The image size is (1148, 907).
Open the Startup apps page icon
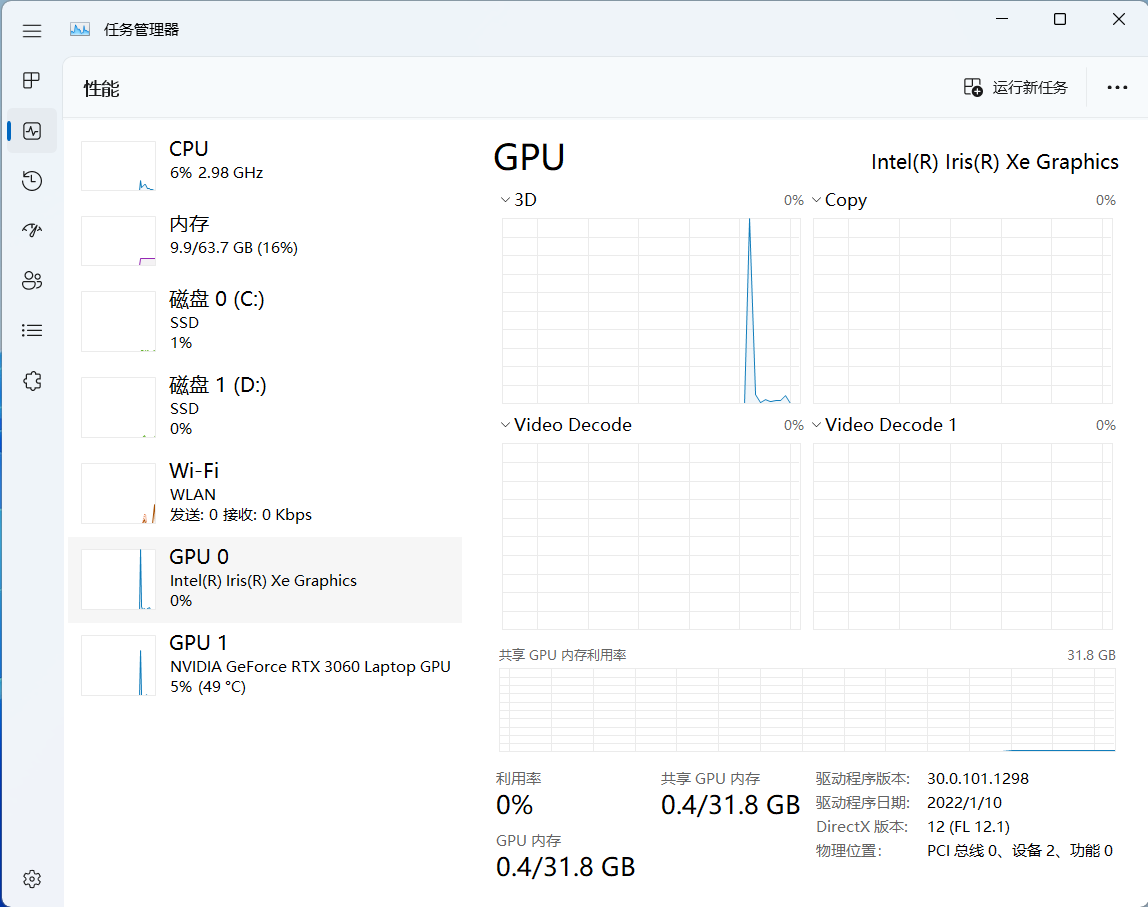[x=32, y=230]
